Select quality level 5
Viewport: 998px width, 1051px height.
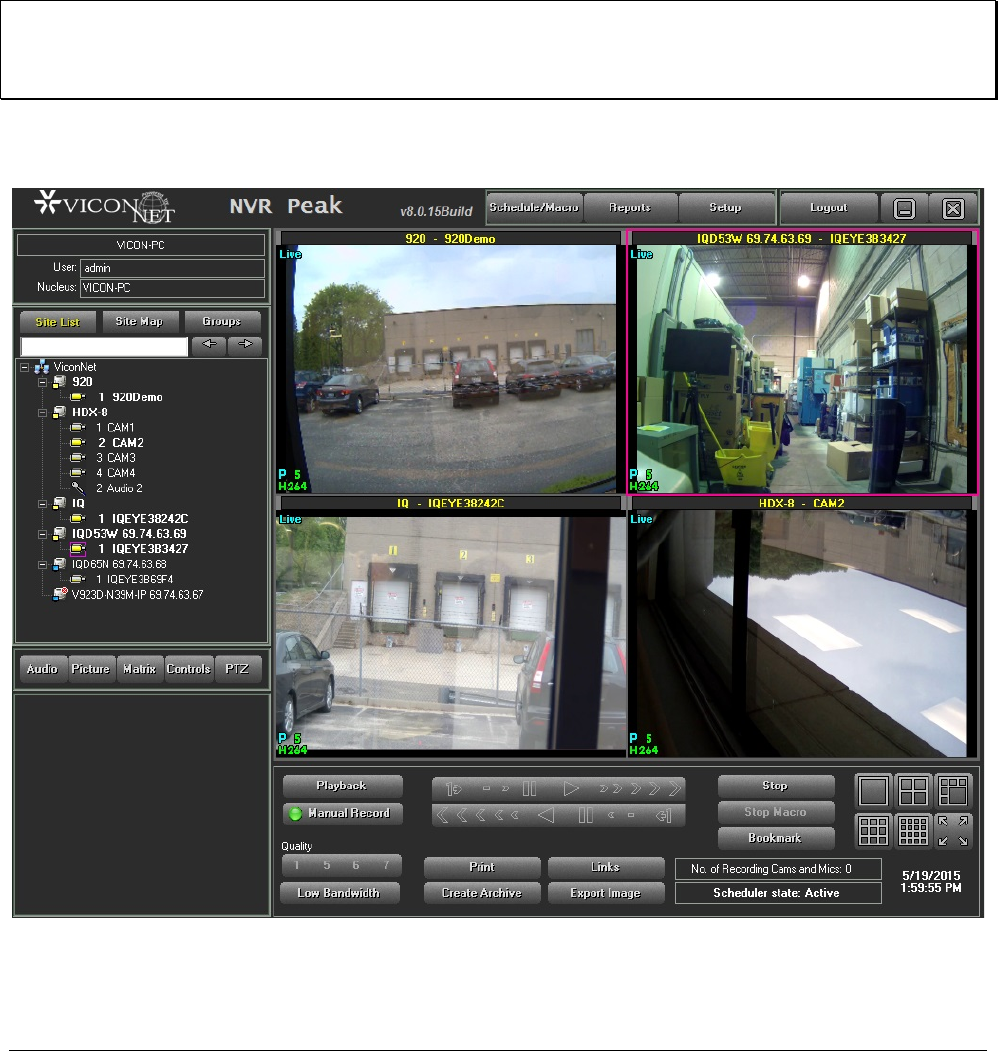[x=326, y=865]
